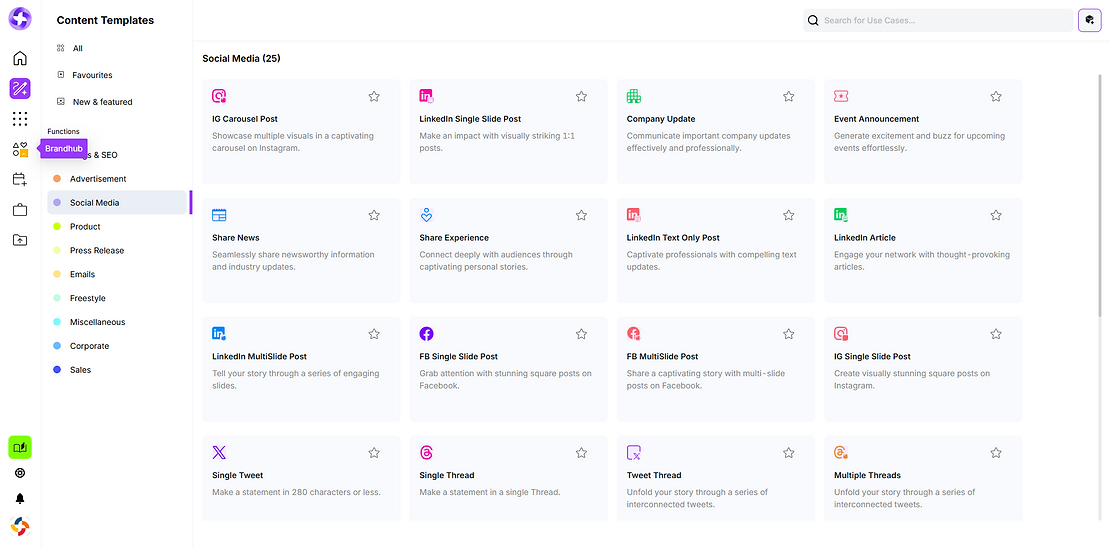This screenshot has width=1110, height=548.
Task: Open the upload folder icon
Action: click(20, 240)
